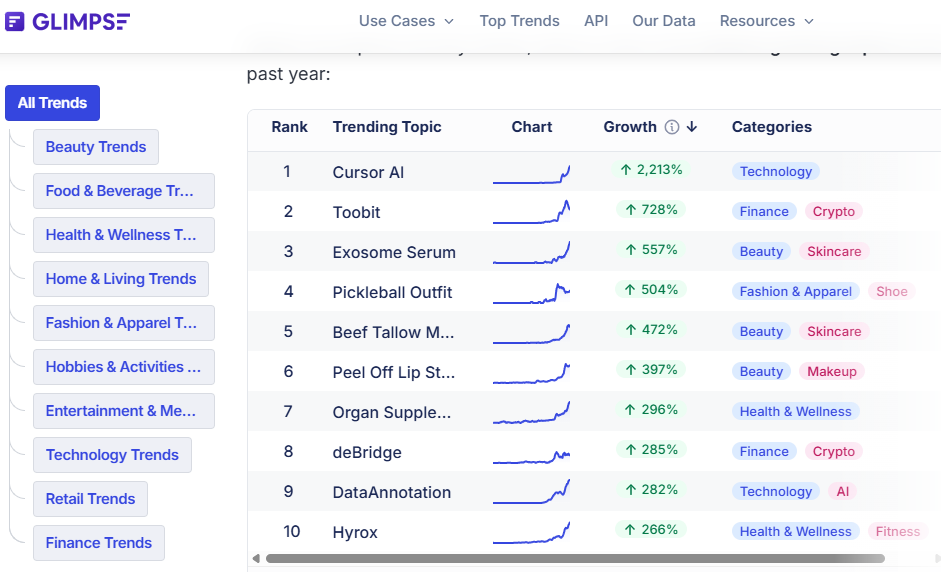Image resolution: width=941 pixels, height=572 pixels.
Task: Click the Rank column header
Action: [x=289, y=127]
